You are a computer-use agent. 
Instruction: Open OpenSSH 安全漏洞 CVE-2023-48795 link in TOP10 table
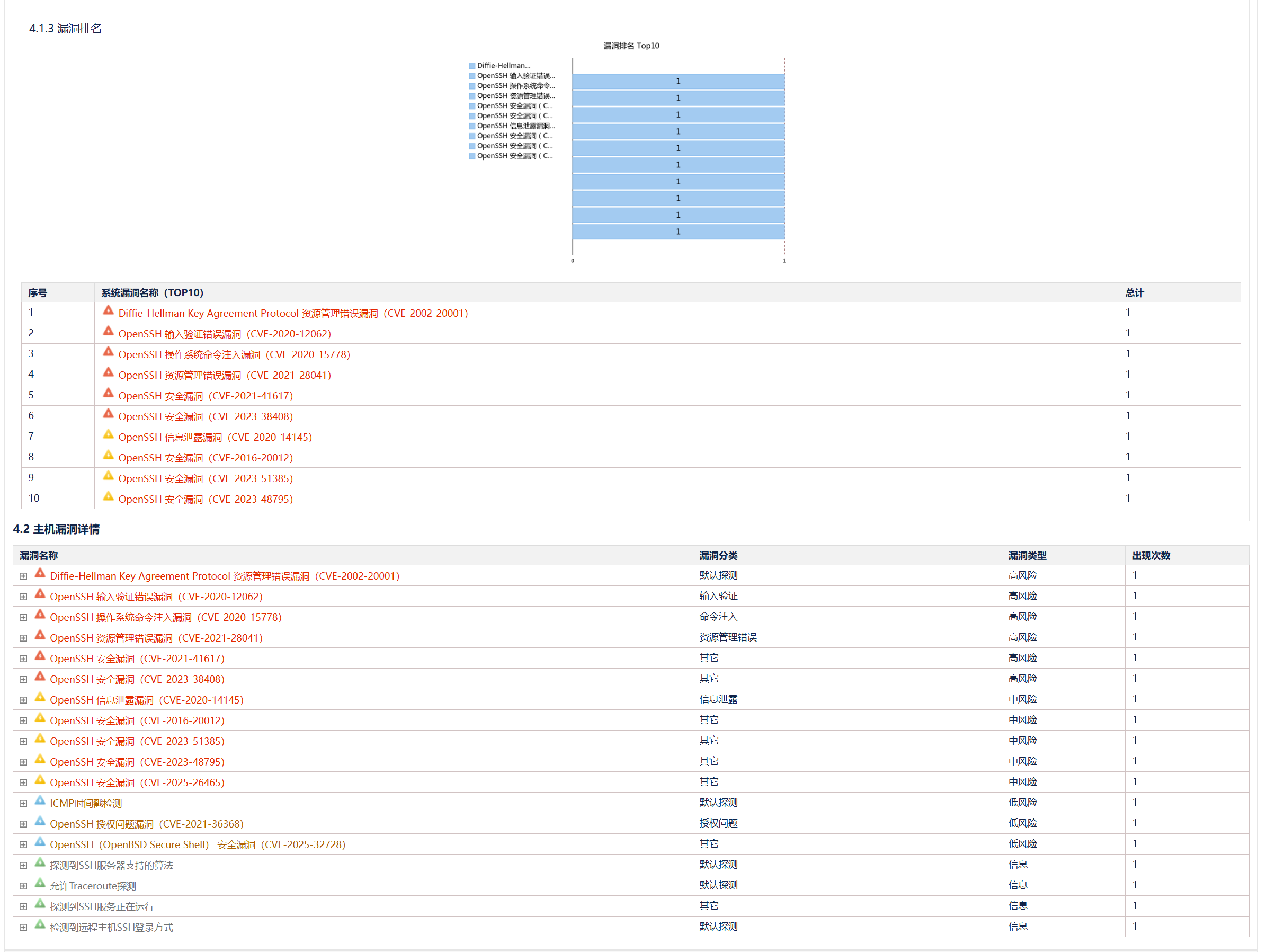[x=205, y=500]
